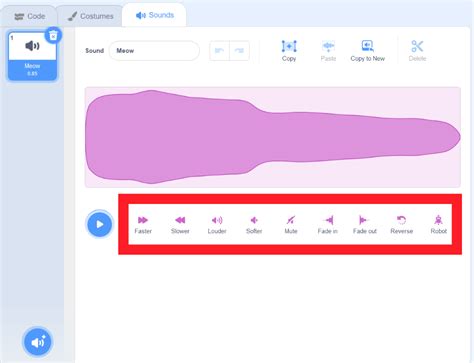Viewport: 474px width, 363px height.
Task: Reverse the sound
Action: (x=402, y=224)
